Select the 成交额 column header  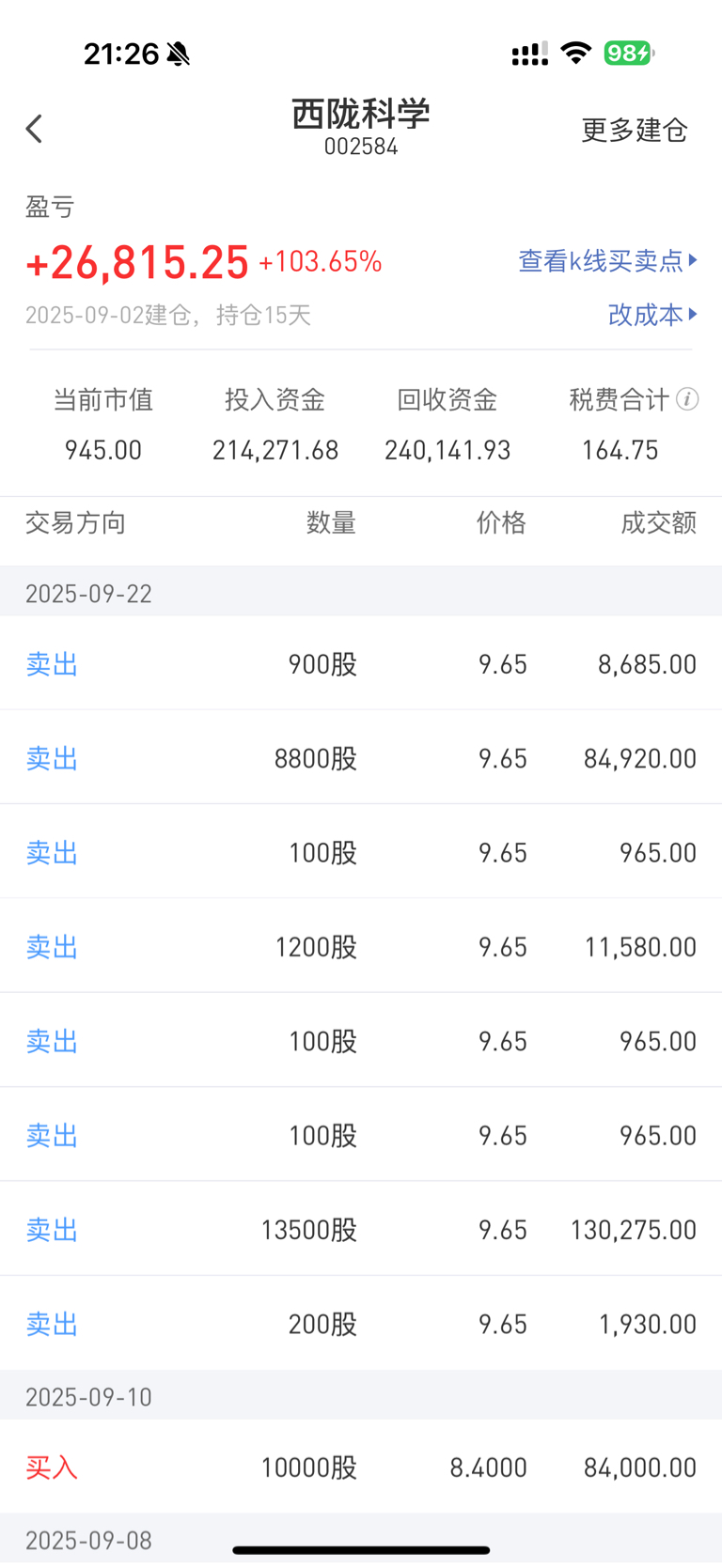[658, 522]
